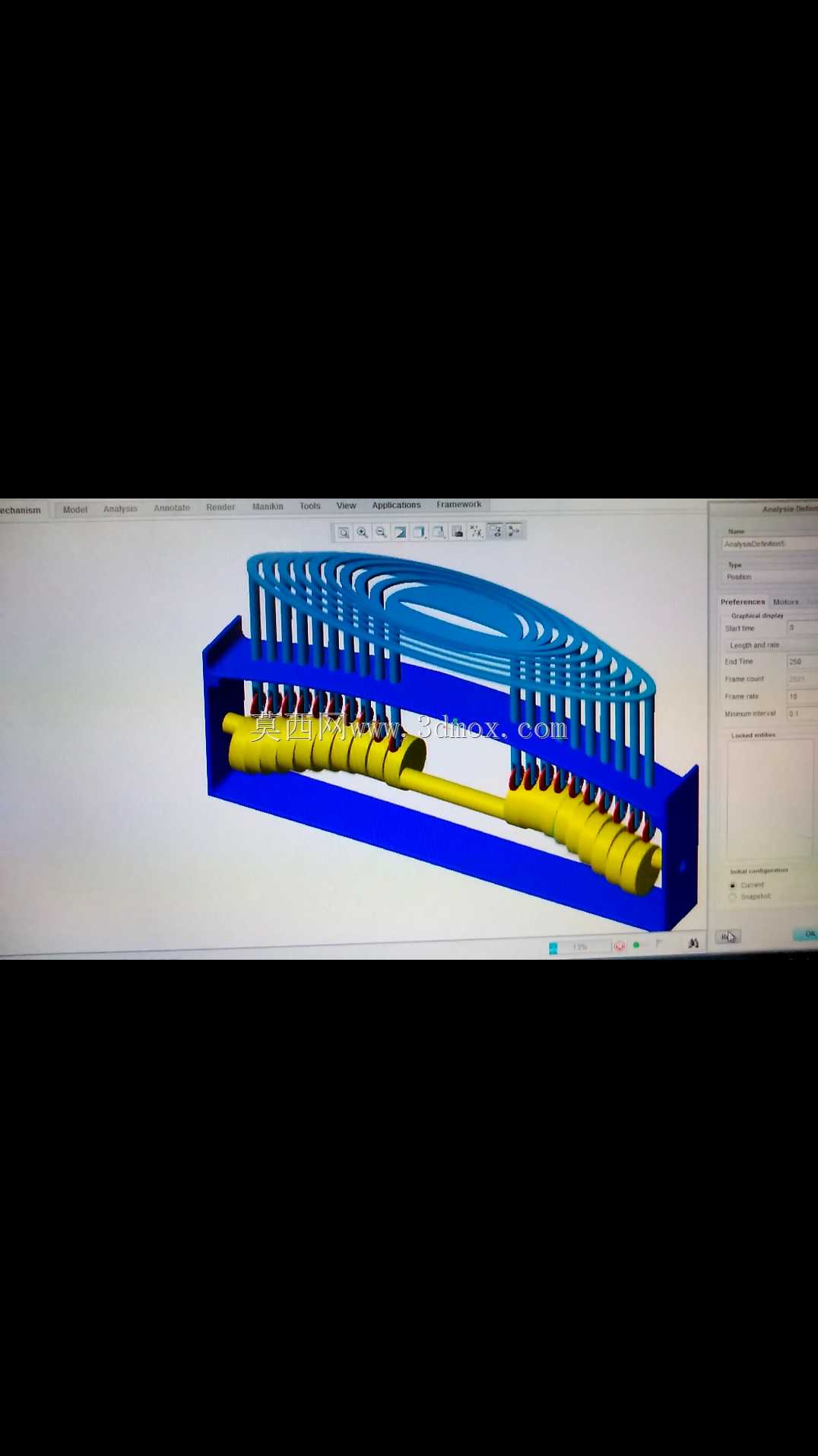Open the Type dropdown showing Position

point(769,577)
